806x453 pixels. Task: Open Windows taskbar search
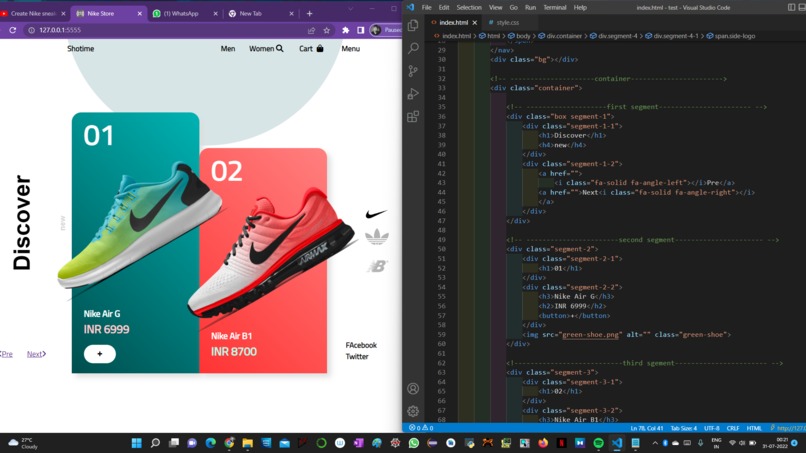tap(155, 443)
